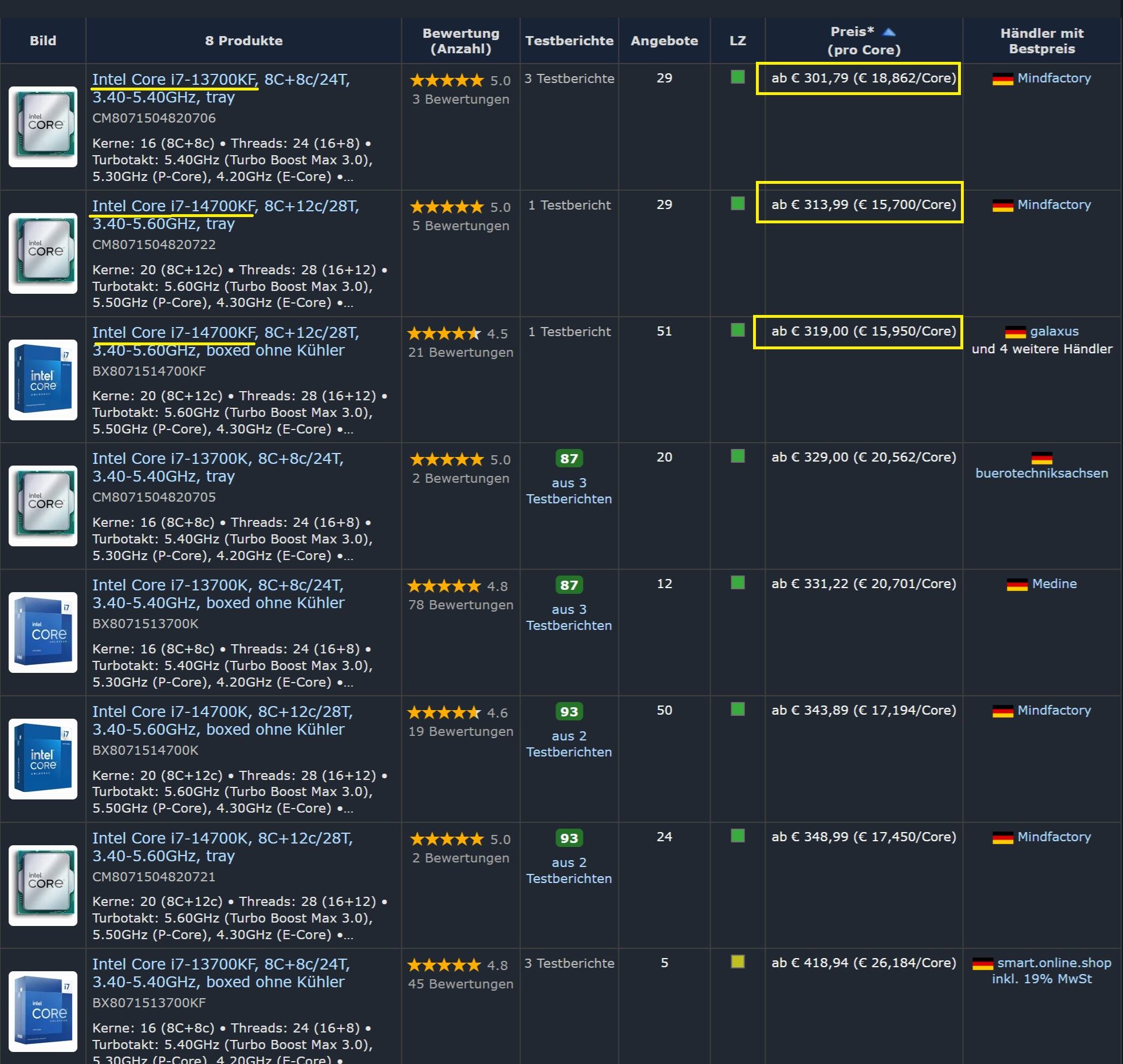The width and height of the screenshot is (1123, 1064).
Task: Click the Preis sort arrow icon
Action: pos(889,33)
